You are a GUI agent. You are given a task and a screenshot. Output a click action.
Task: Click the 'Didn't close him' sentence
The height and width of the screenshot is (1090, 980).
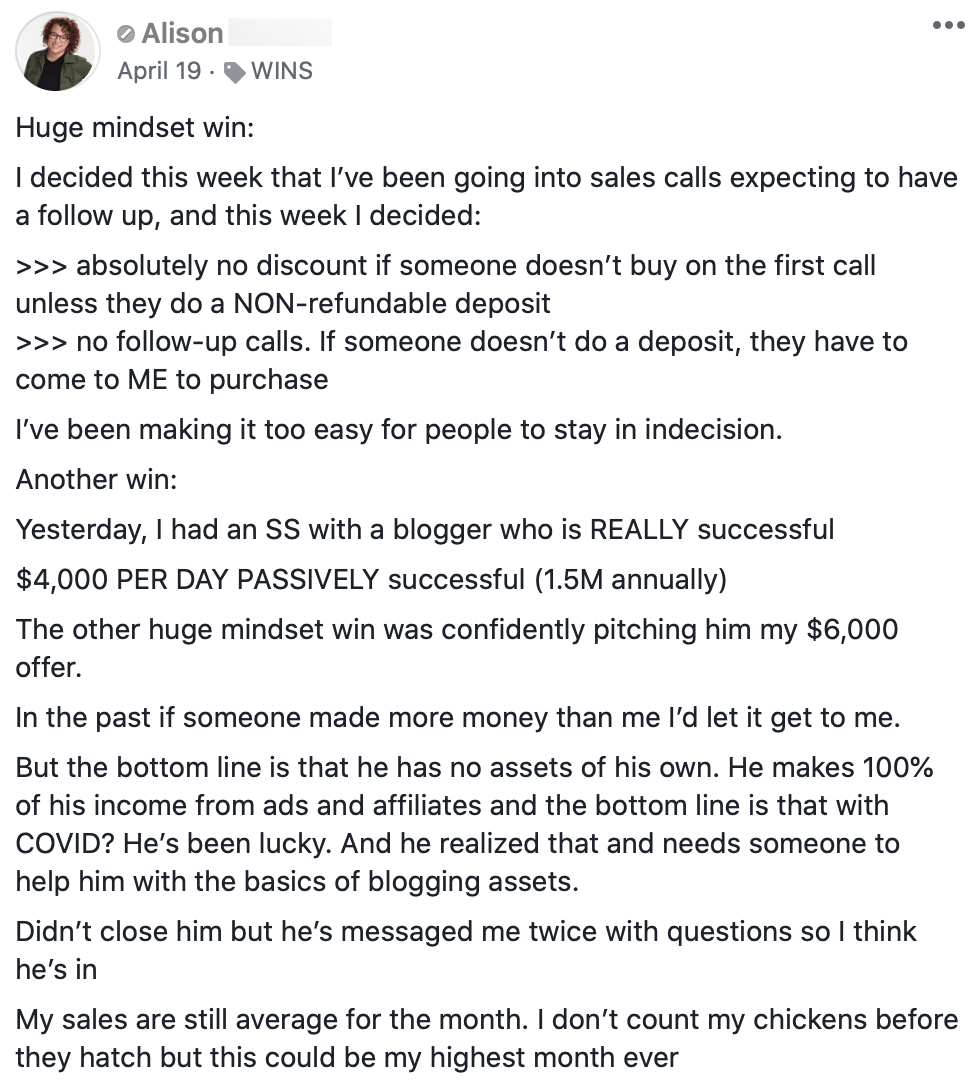click(465, 932)
